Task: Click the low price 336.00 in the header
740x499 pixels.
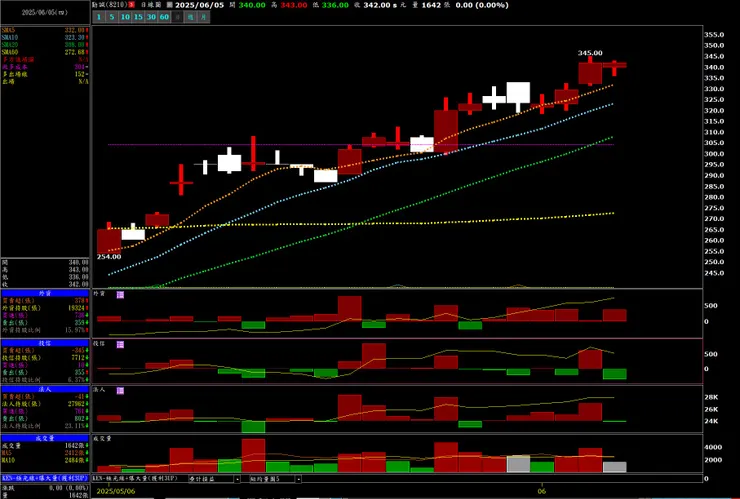Action: 336,5
